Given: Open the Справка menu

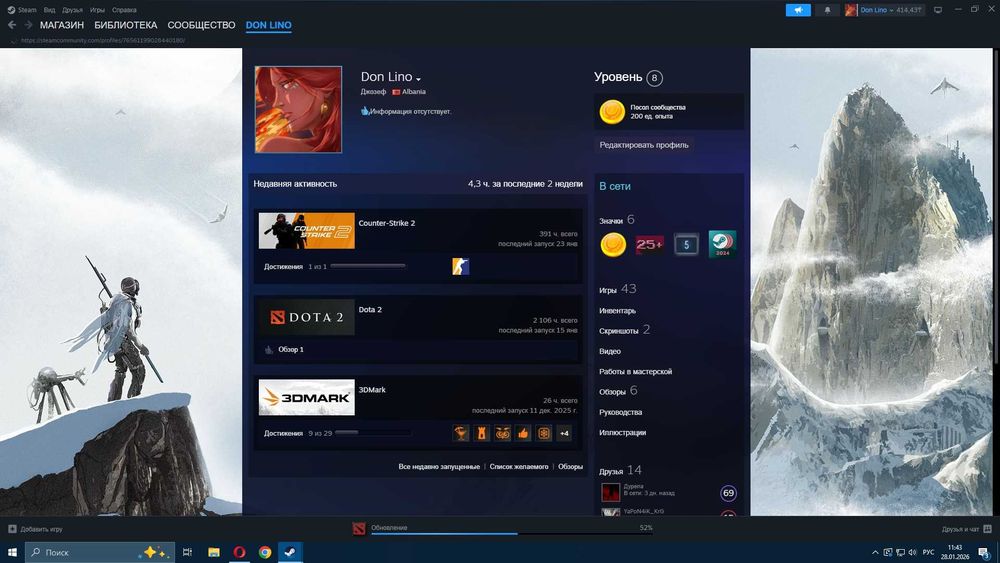Looking at the screenshot, I should (x=124, y=10).
